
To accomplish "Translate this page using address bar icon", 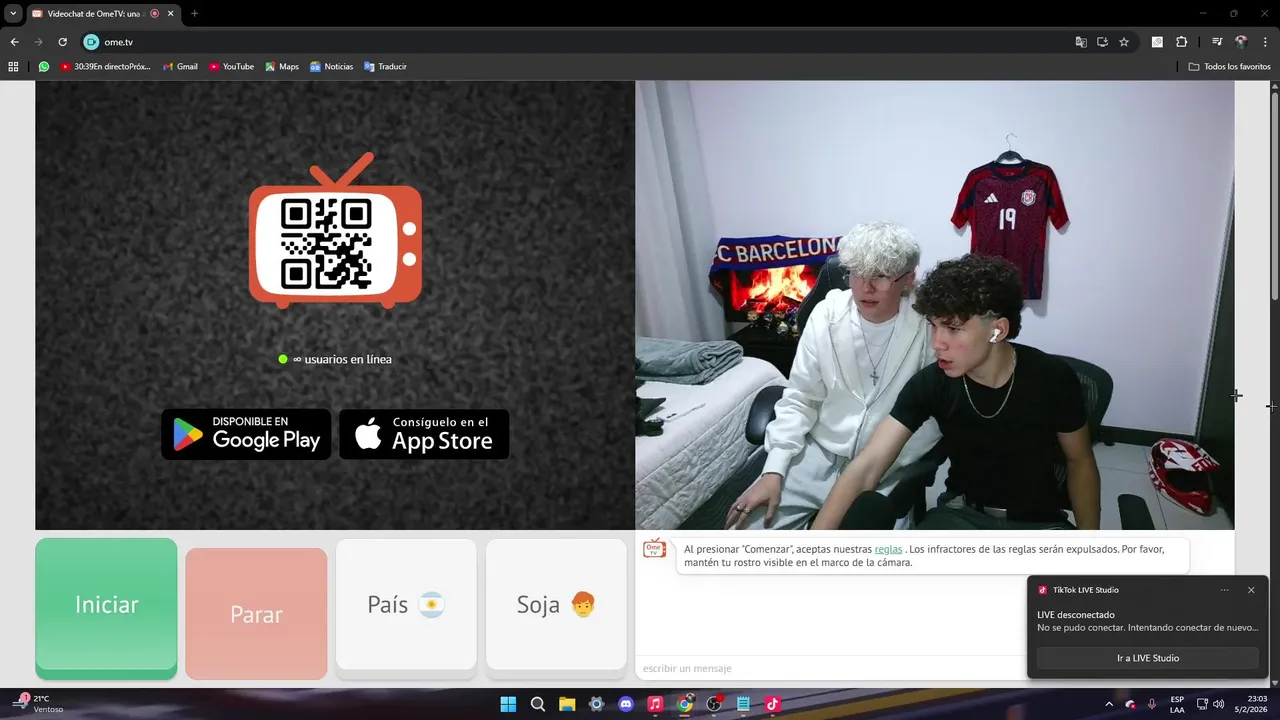I will pyautogui.click(x=1081, y=42).
